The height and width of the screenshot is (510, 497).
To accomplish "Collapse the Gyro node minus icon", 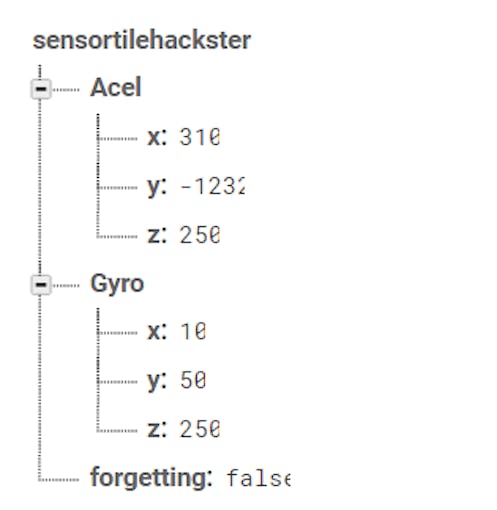I will point(41,285).
